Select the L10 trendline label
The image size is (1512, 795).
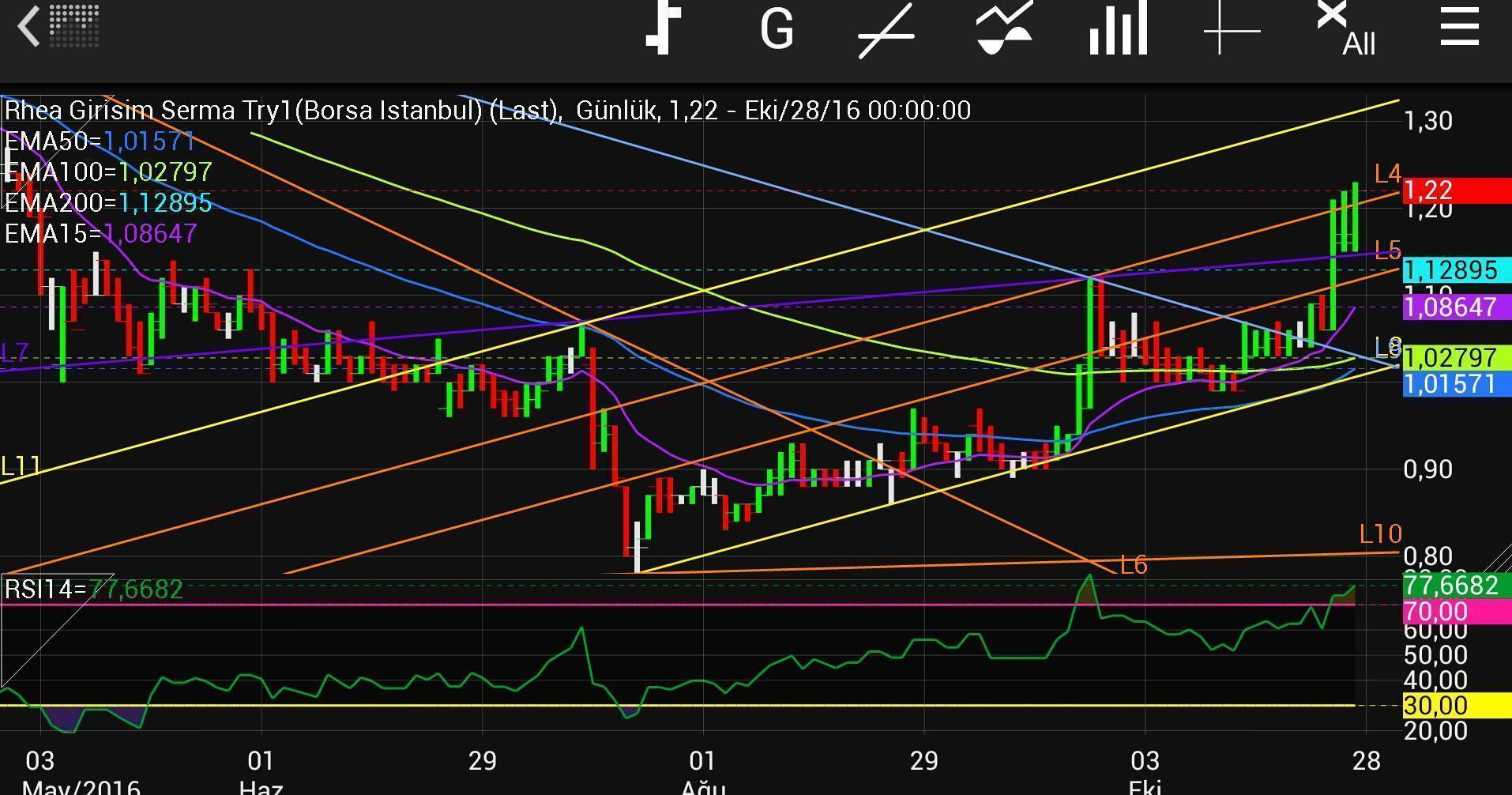(x=1380, y=534)
